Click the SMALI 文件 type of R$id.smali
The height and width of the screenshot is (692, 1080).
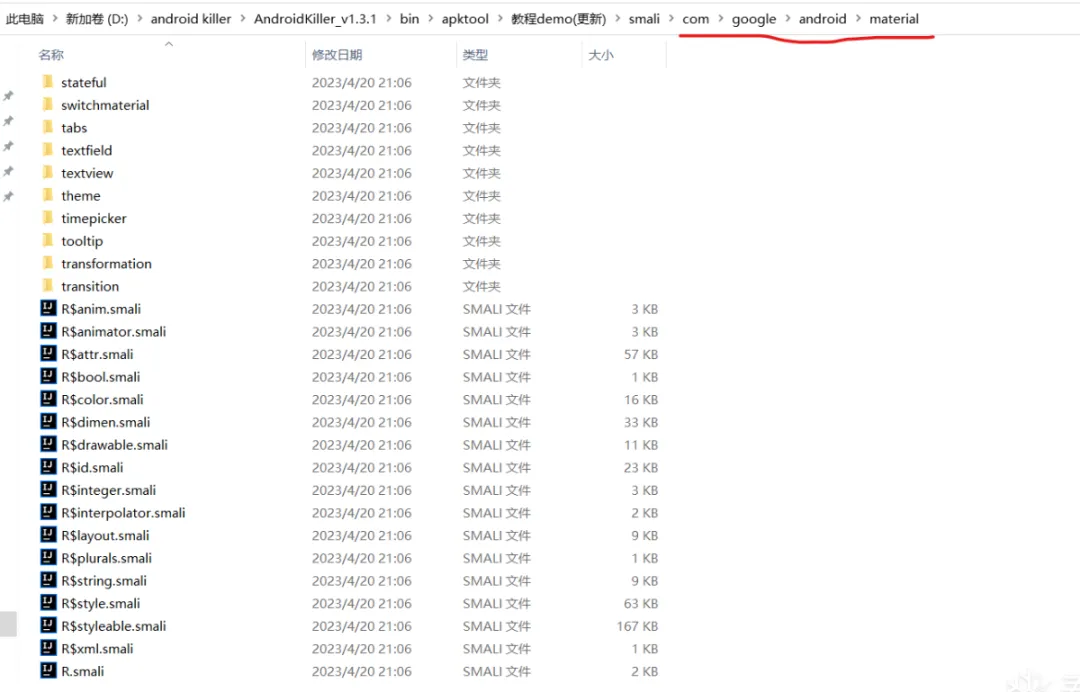click(497, 468)
